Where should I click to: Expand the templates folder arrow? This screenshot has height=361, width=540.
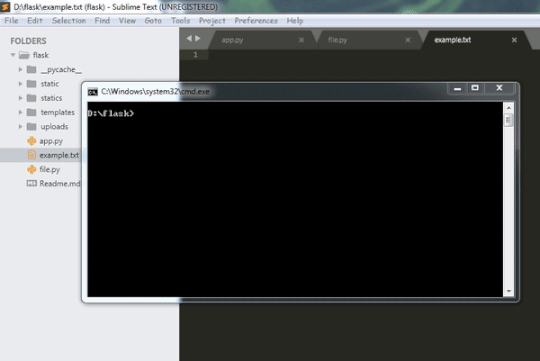(20, 112)
